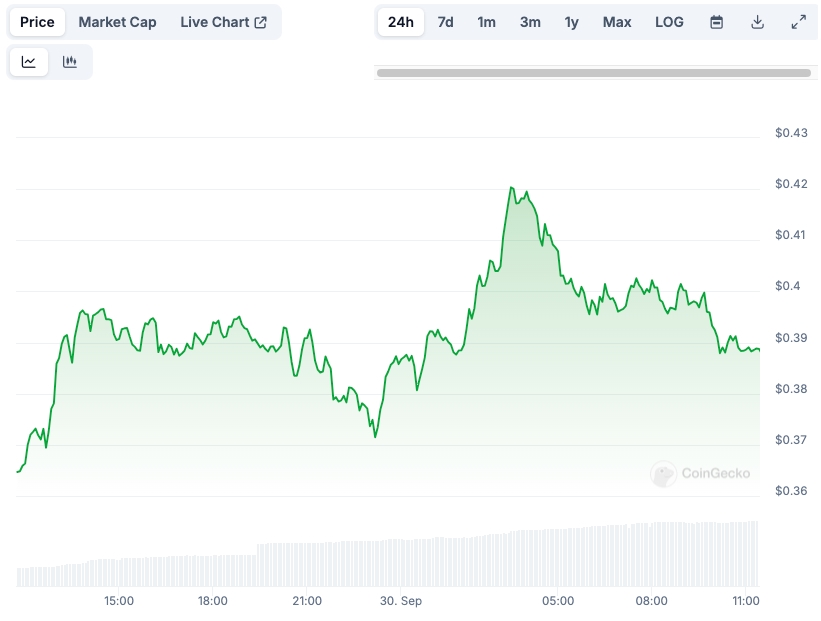821x621 pixels.
Task: Click the 05:00 time axis label
Action: pyautogui.click(x=558, y=601)
